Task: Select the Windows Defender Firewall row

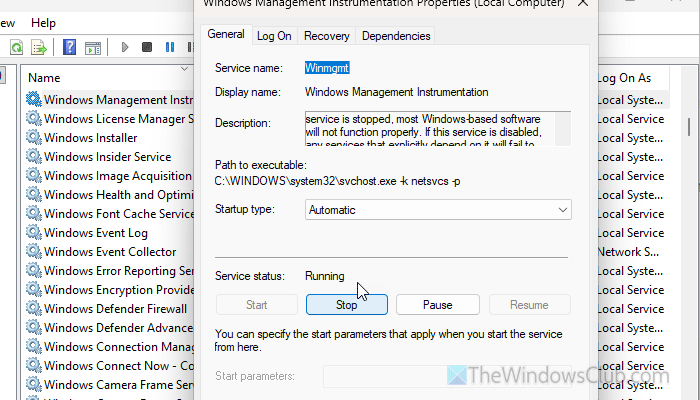Action: [115, 308]
